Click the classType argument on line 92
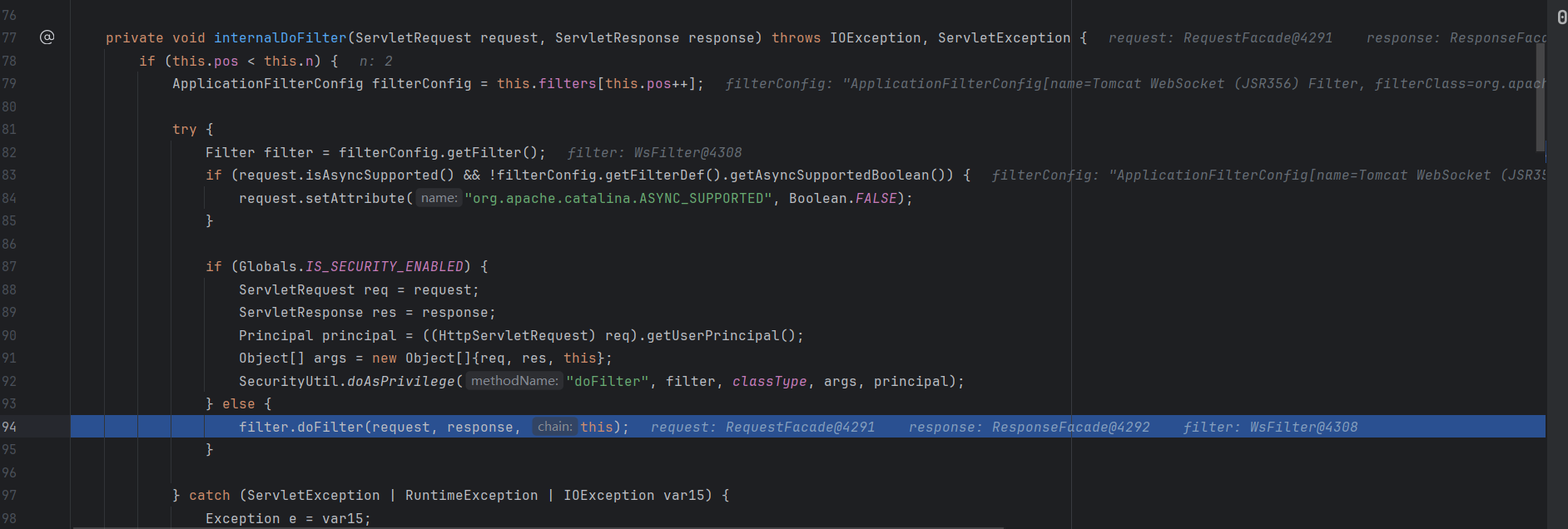The height and width of the screenshot is (529, 1568). tap(769, 382)
